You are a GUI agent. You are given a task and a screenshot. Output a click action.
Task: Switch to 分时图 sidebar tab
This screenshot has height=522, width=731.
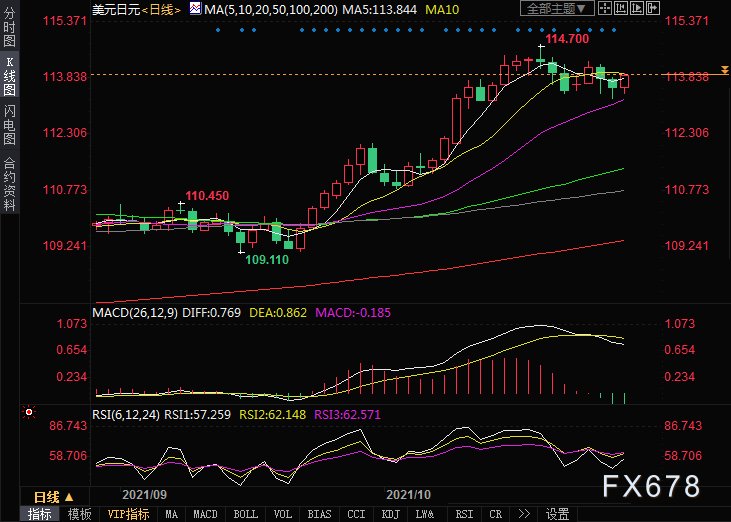coord(9,27)
